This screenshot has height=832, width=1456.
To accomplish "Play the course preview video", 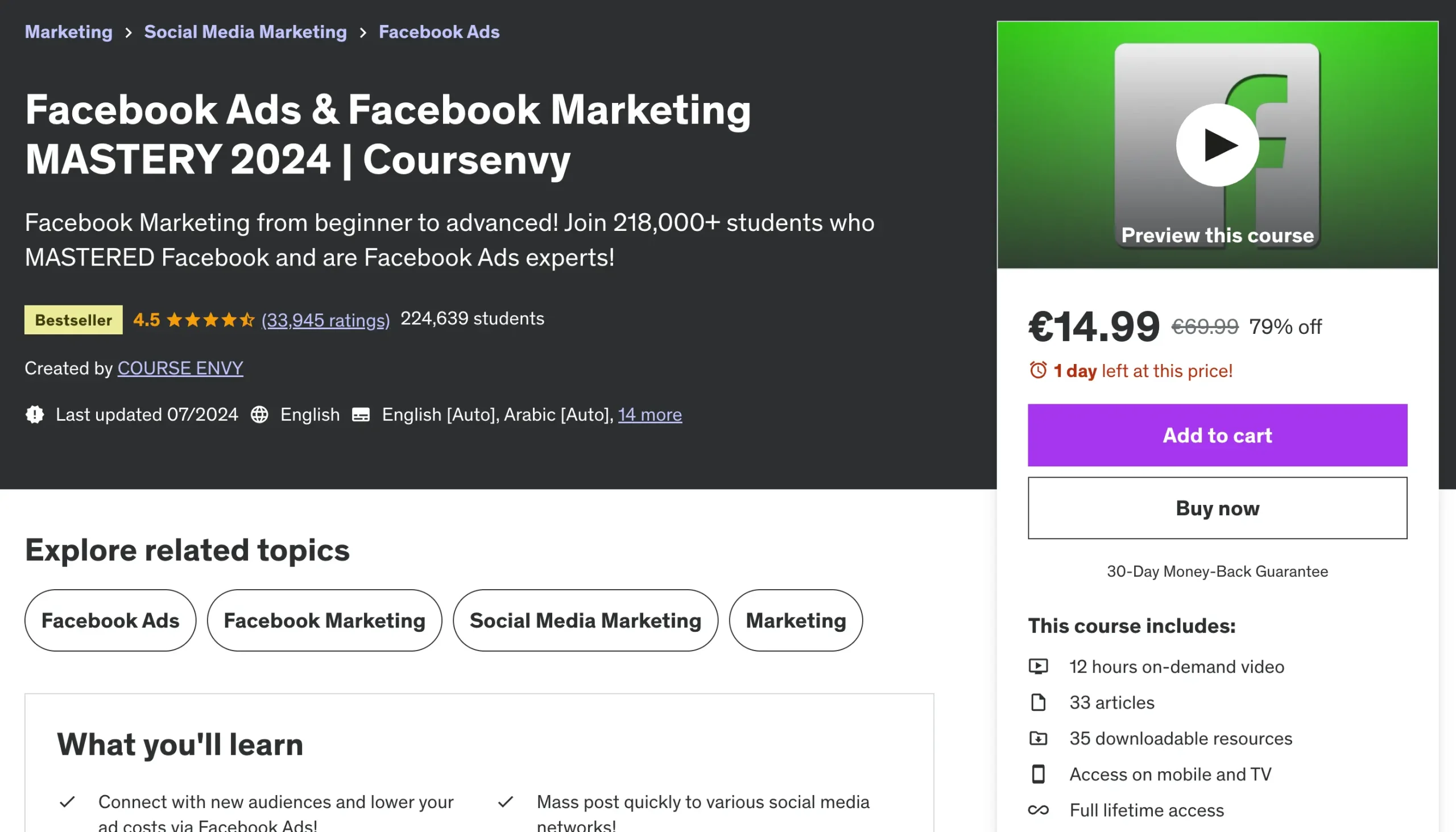I will [x=1217, y=145].
